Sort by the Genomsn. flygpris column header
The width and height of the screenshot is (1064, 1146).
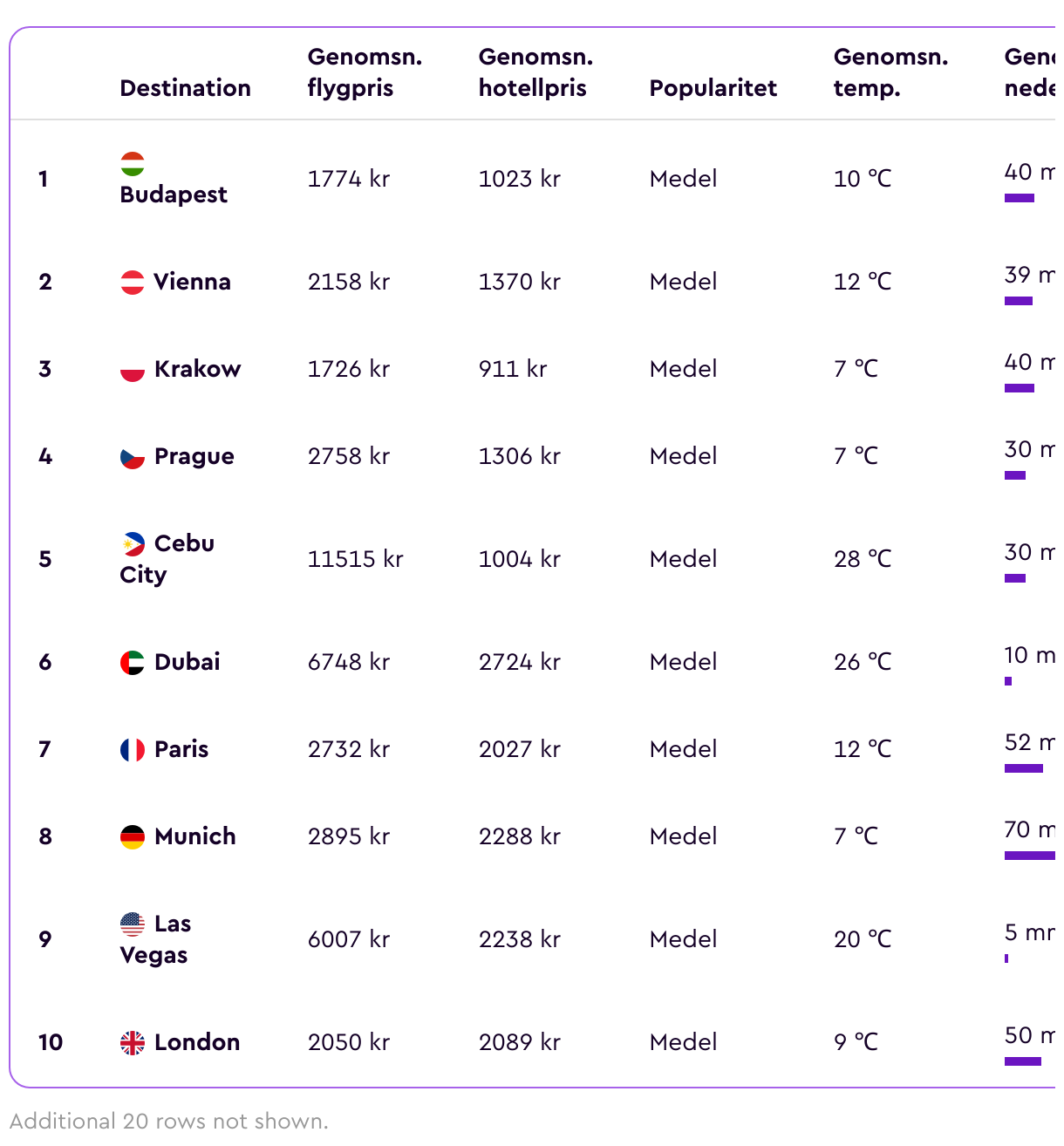[x=365, y=72]
